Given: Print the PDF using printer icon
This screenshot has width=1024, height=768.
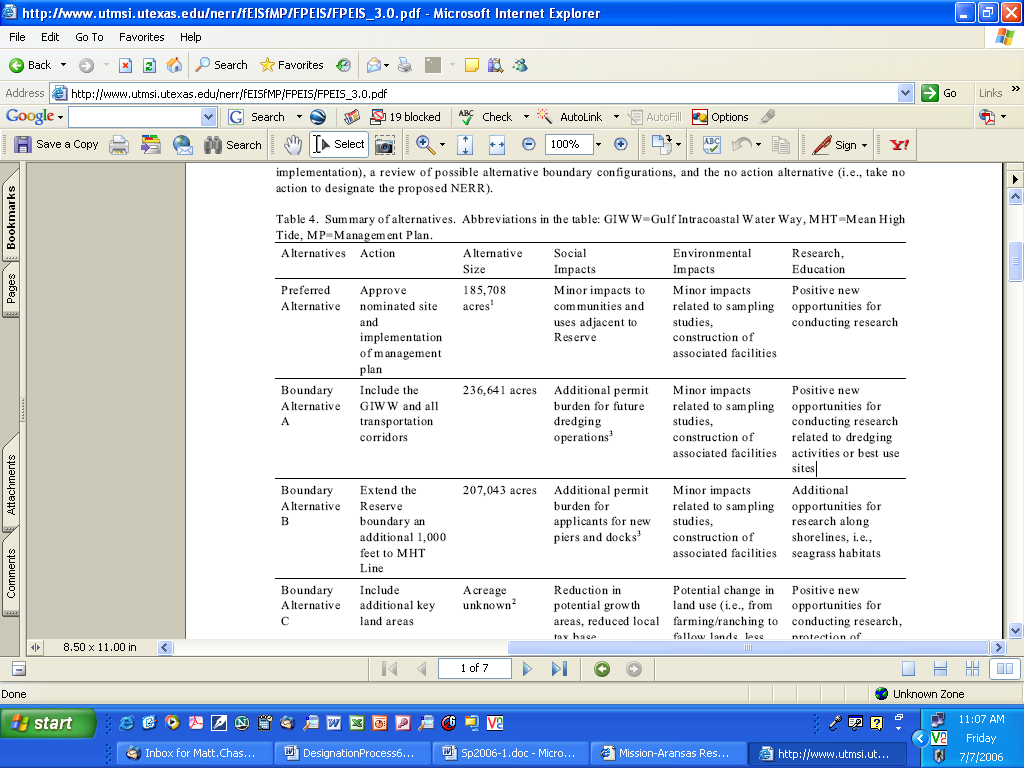Looking at the screenshot, I should click(119, 145).
